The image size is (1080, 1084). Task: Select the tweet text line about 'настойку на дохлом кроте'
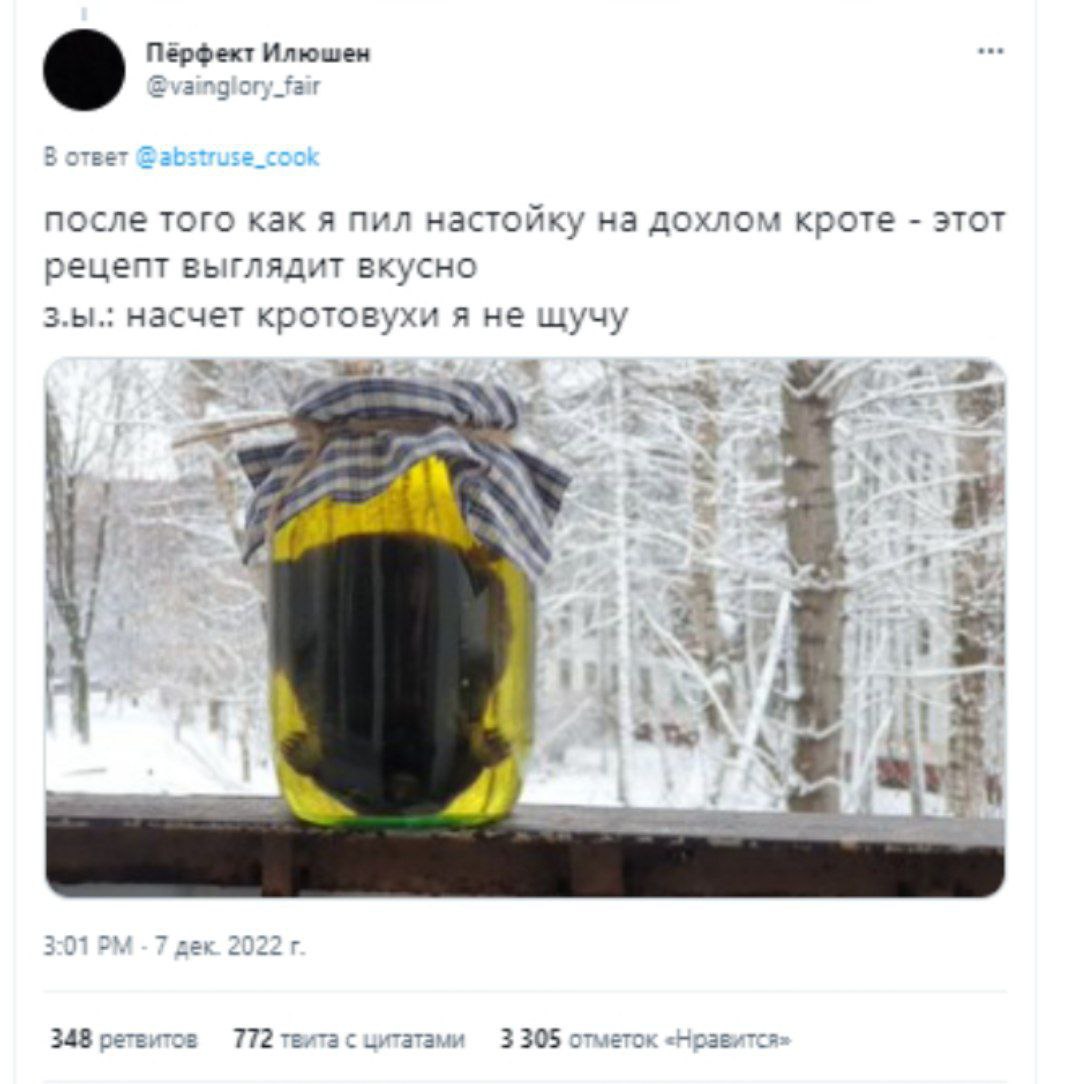pyautogui.click(x=524, y=221)
